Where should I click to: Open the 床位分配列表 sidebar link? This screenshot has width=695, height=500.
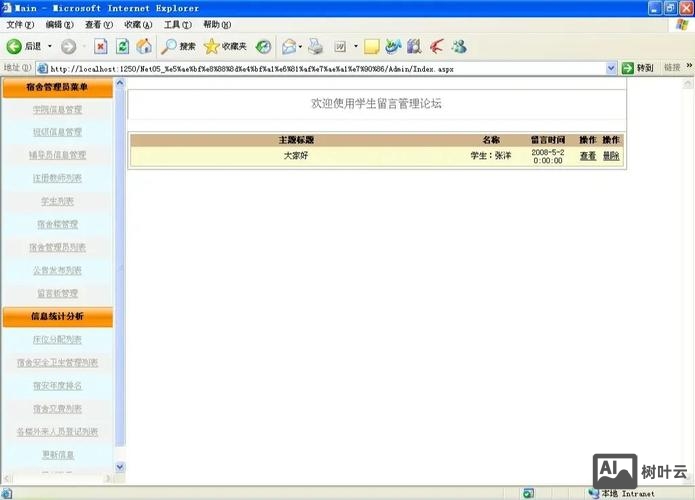pyautogui.click(x=57, y=340)
